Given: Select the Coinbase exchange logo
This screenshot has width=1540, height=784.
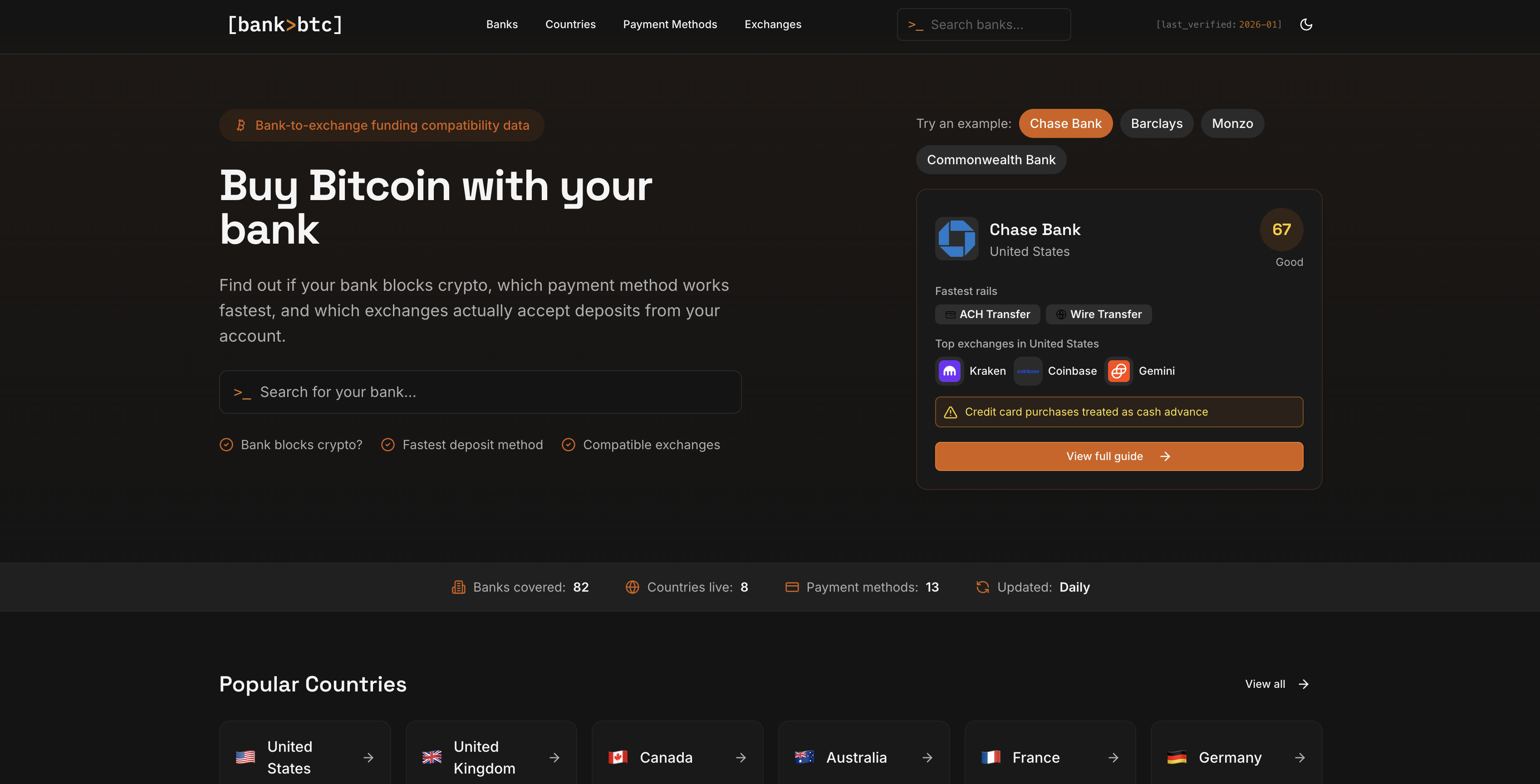Looking at the screenshot, I should click(x=1028, y=371).
